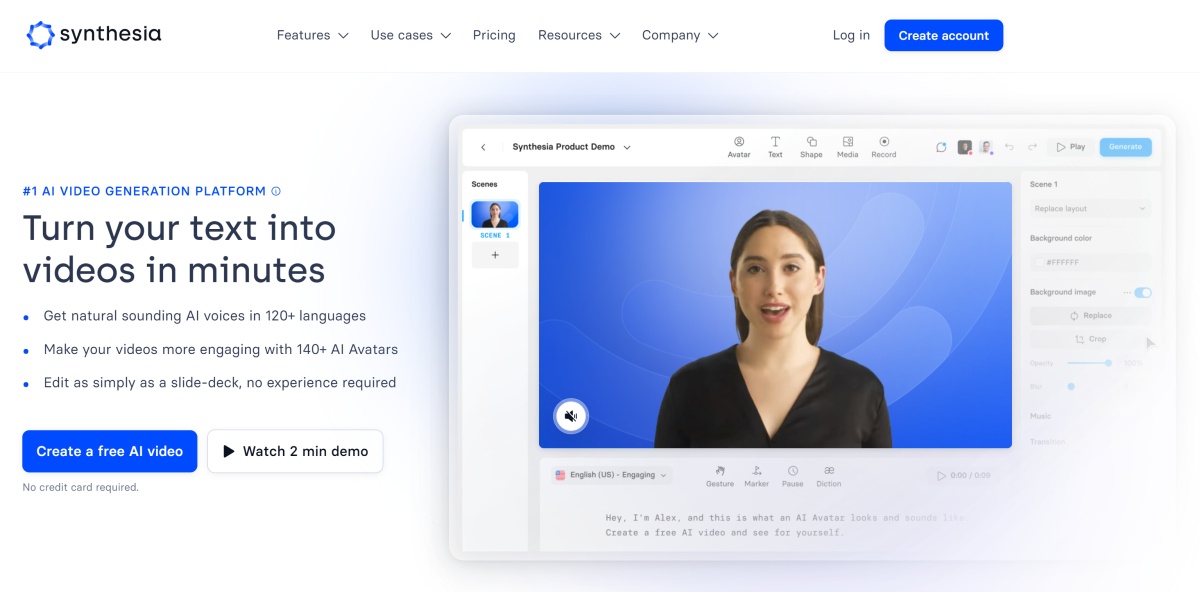1200x592 pixels.
Task: Play the Watch 2 min demo video
Action: [x=295, y=451]
